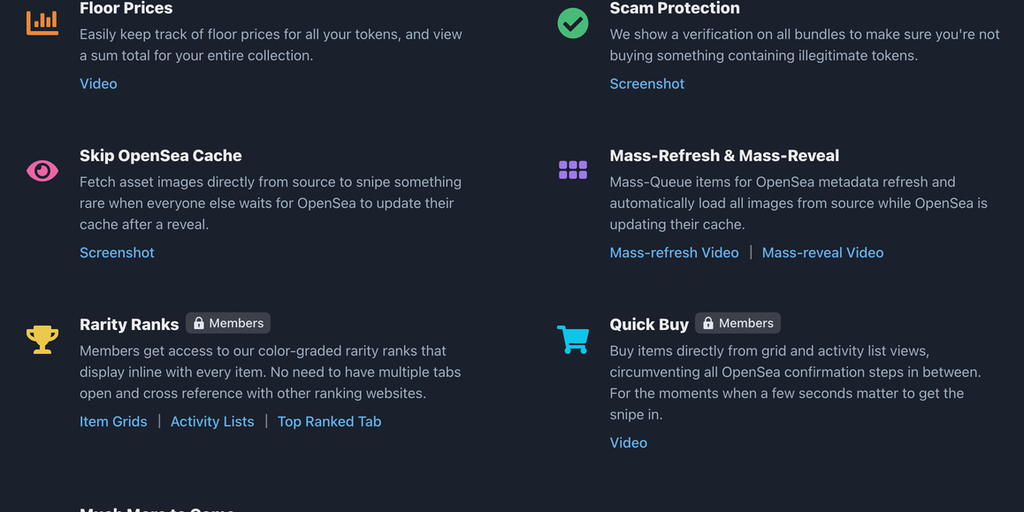
Task: Open the Scam Protection Screenshot link
Action: click(x=647, y=84)
